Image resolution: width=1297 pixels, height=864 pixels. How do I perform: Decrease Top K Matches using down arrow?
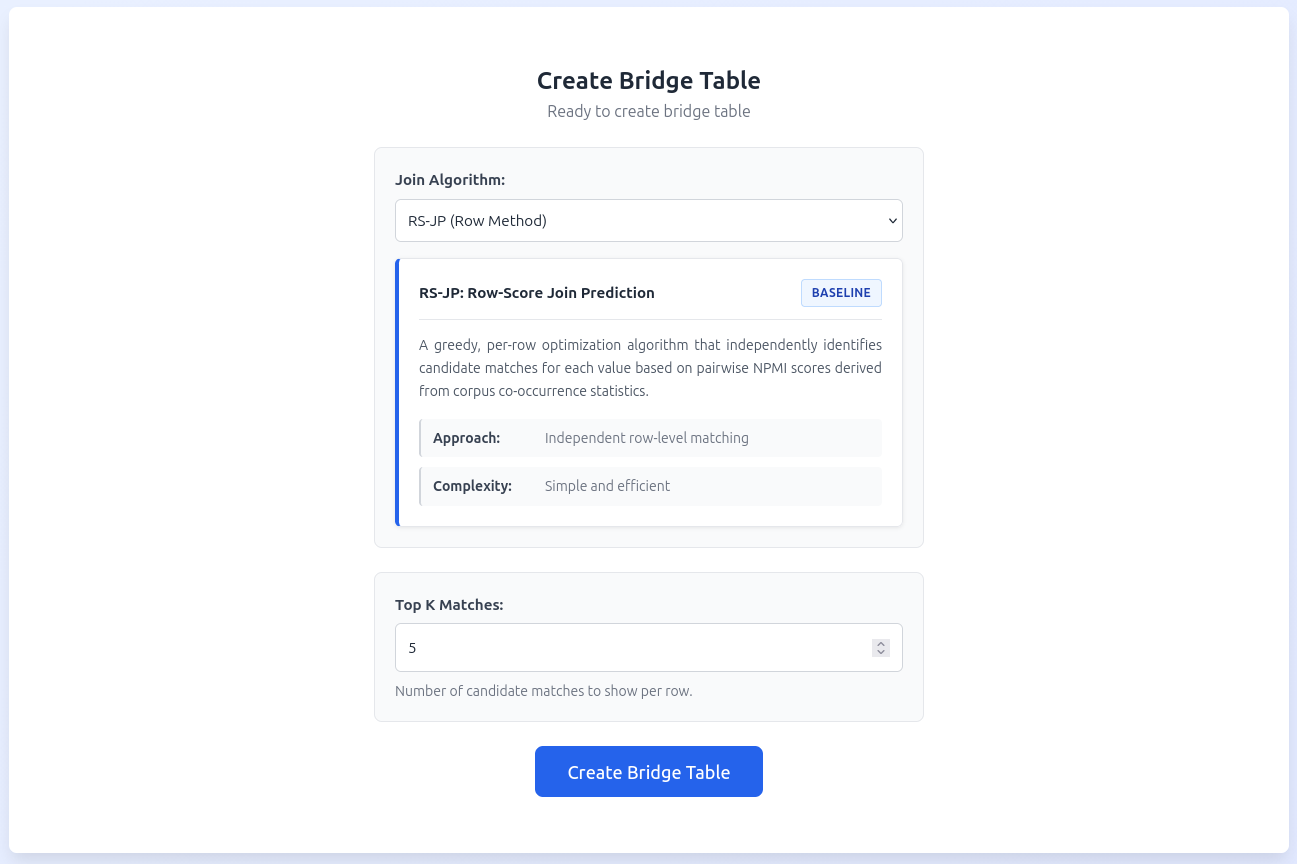point(881,653)
